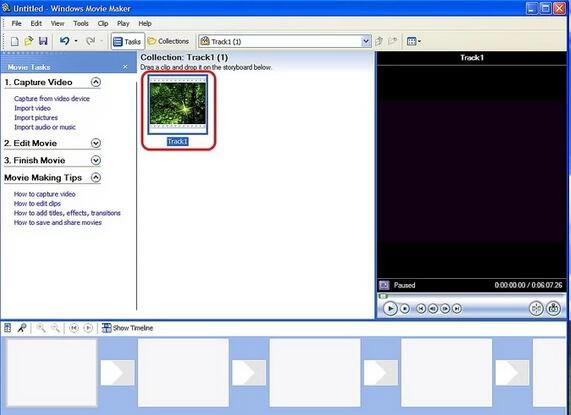Click the Import pictures link
Screen dimensions: 571x415
36,118
